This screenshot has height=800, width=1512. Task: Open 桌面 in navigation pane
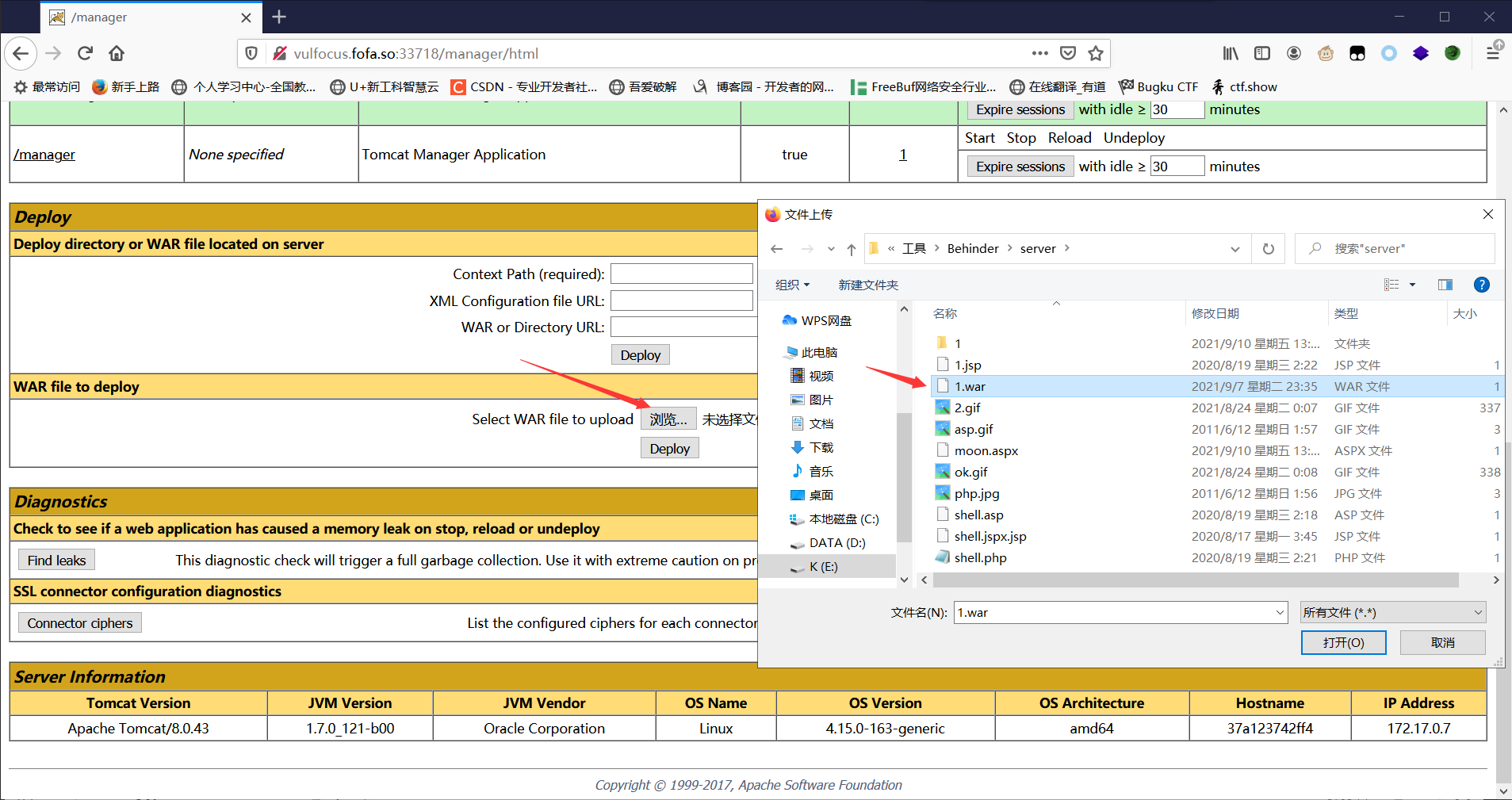pyautogui.click(x=821, y=495)
